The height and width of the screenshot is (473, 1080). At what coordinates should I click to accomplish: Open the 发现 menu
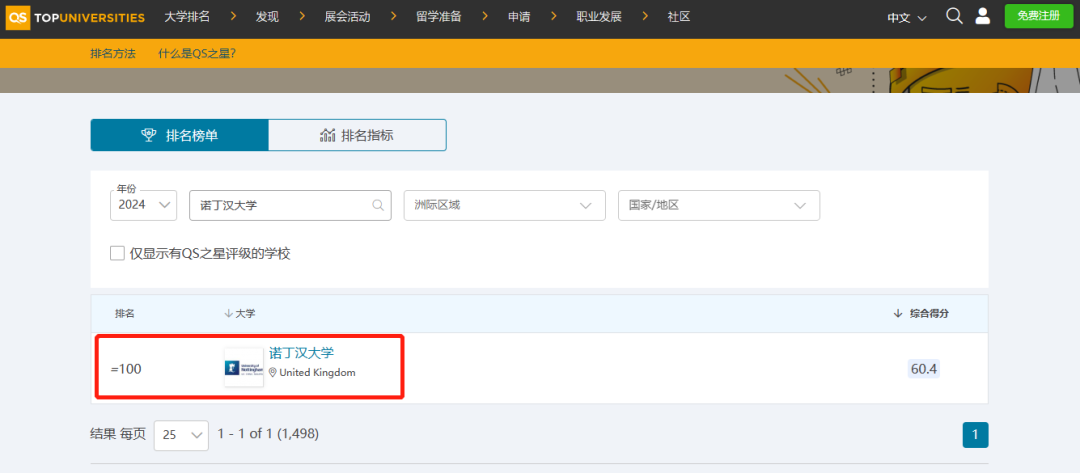(267, 17)
